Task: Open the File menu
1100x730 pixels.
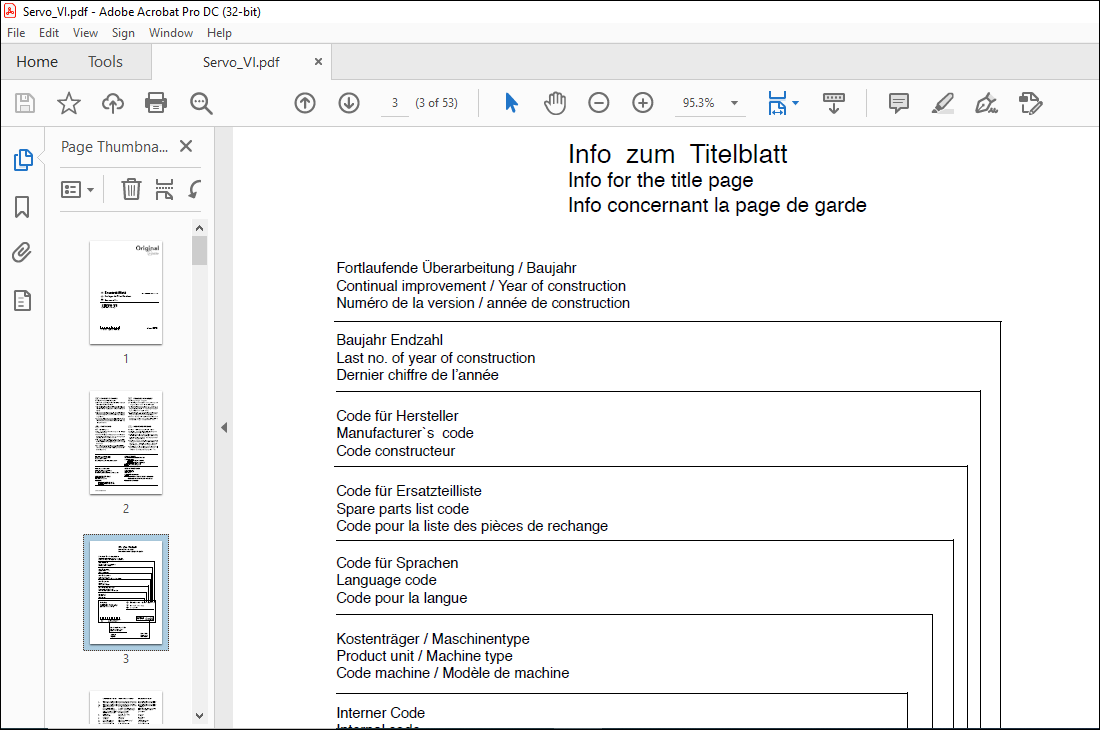Action: pos(16,33)
